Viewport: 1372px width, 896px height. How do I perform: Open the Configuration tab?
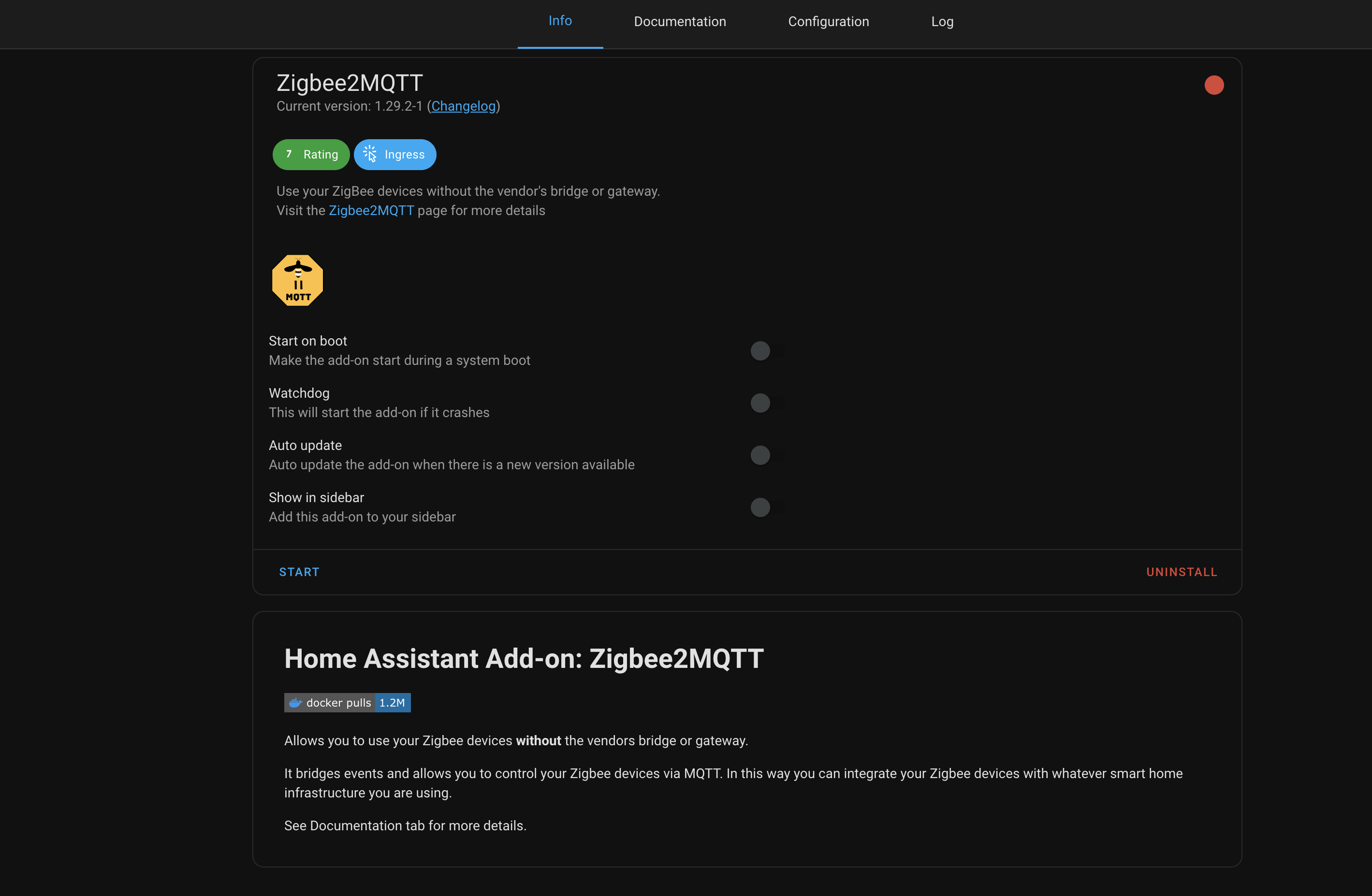pos(828,21)
